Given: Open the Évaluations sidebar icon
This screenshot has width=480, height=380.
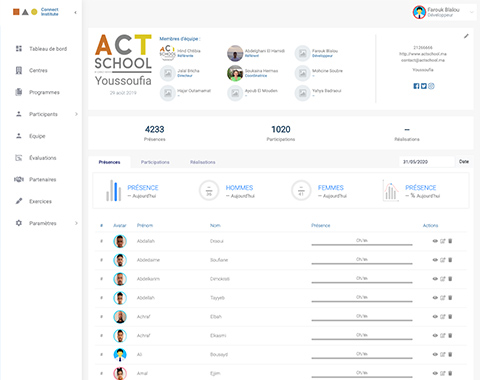Looking at the screenshot, I should click(19, 158).
